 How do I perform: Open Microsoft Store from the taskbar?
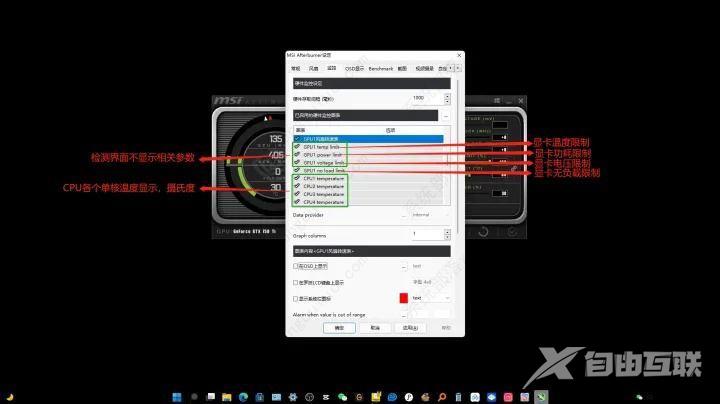tap(259, 397)
